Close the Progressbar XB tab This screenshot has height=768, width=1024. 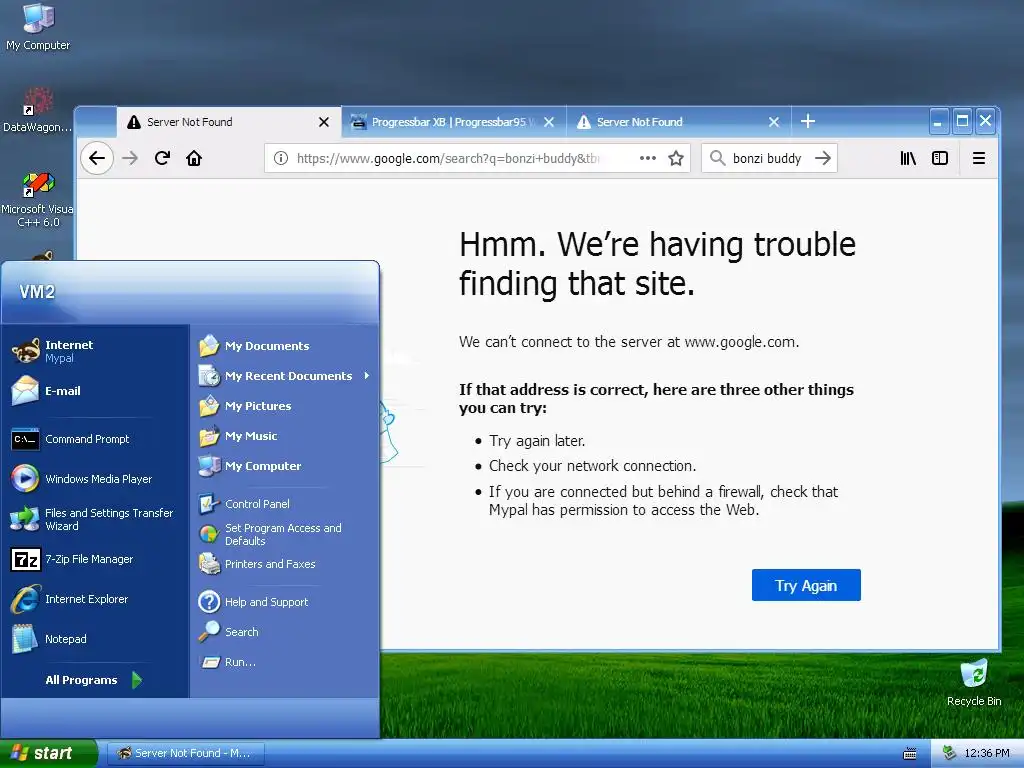click(x=549, y=122)
